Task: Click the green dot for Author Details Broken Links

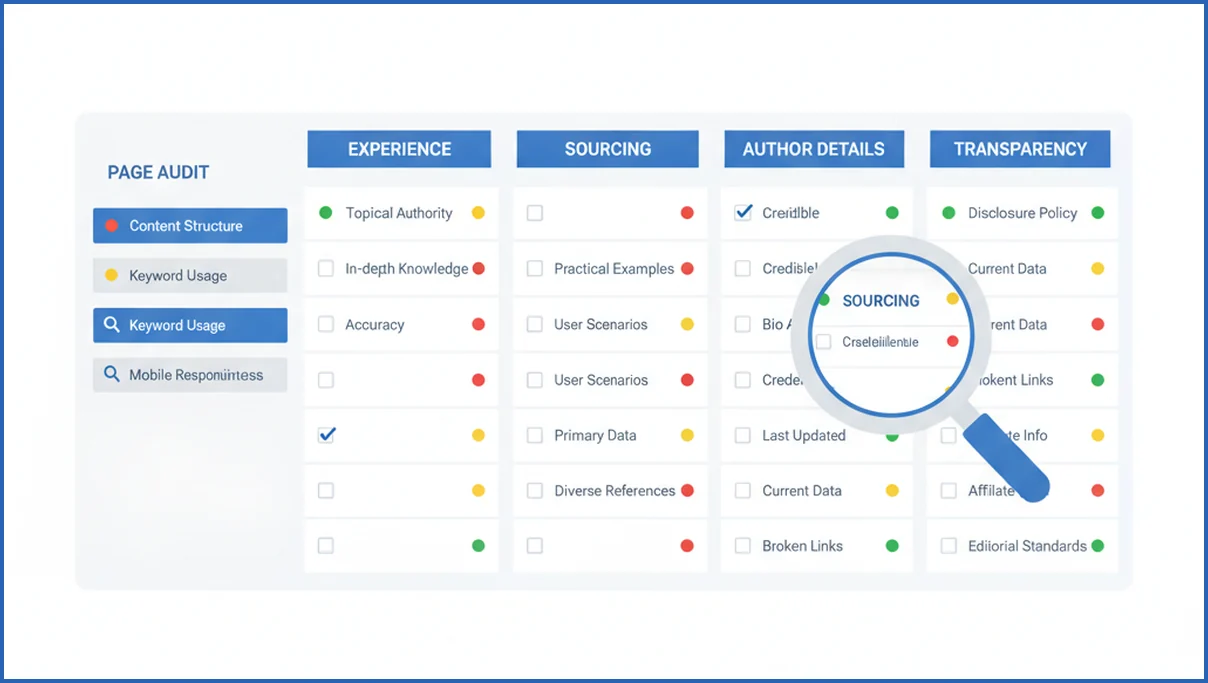Action: 892,546
